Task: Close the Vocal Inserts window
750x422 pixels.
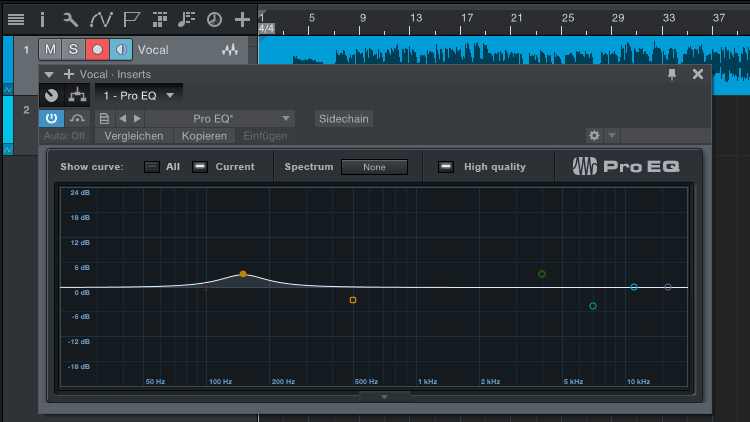Action: 698,74
